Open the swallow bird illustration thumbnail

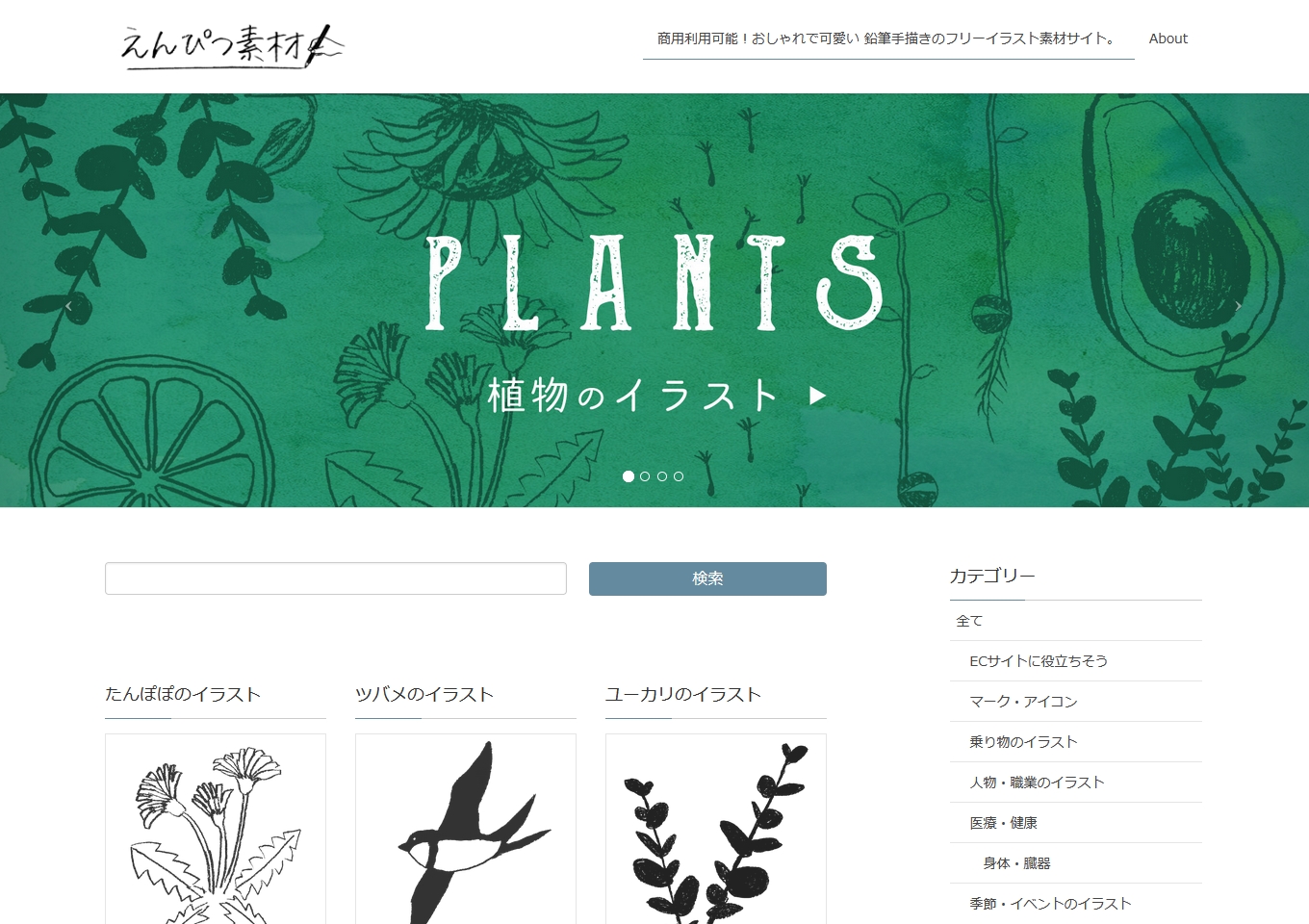[466, 829]
